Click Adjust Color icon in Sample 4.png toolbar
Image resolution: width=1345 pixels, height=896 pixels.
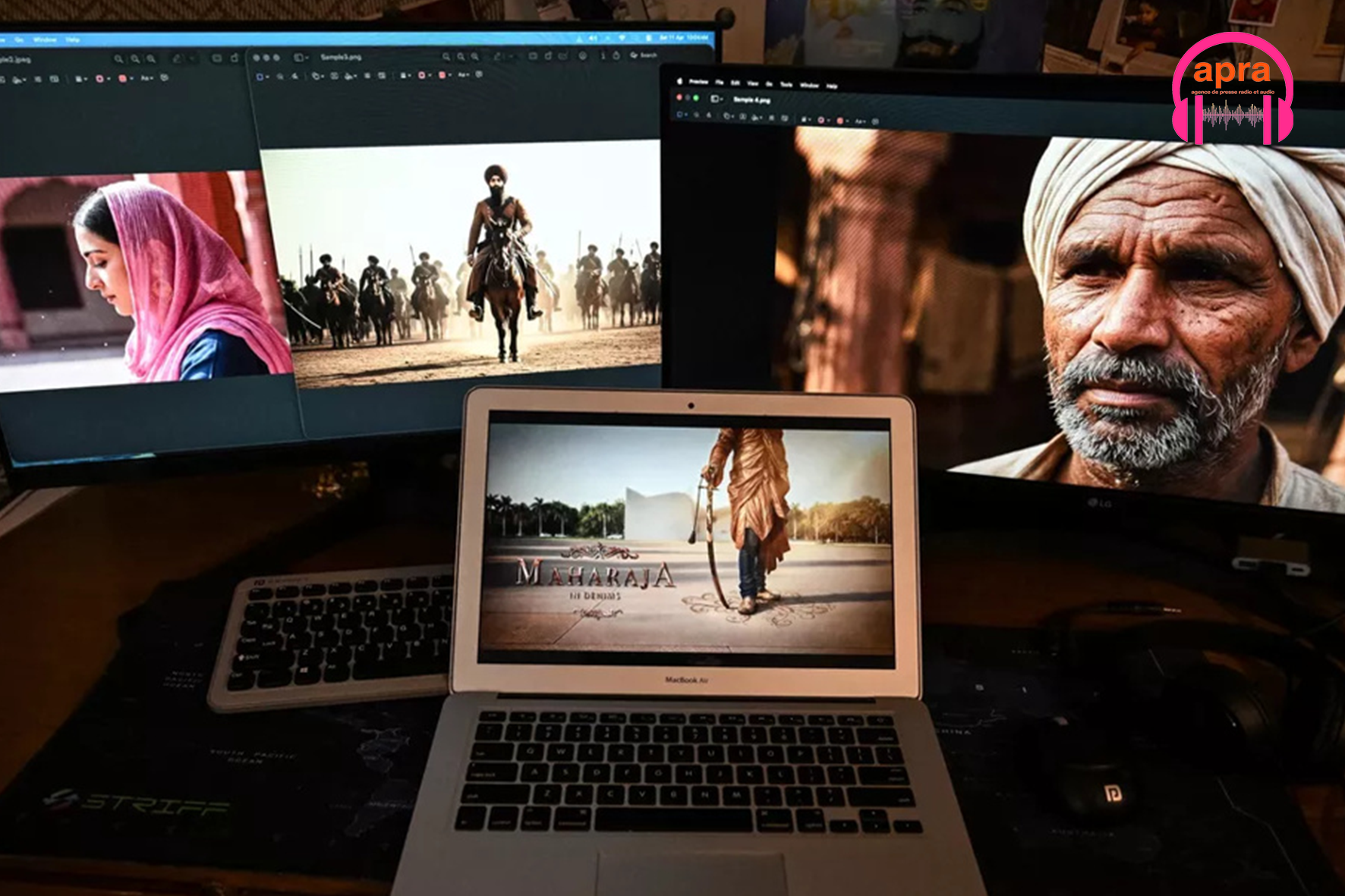[x=786, y=118]
